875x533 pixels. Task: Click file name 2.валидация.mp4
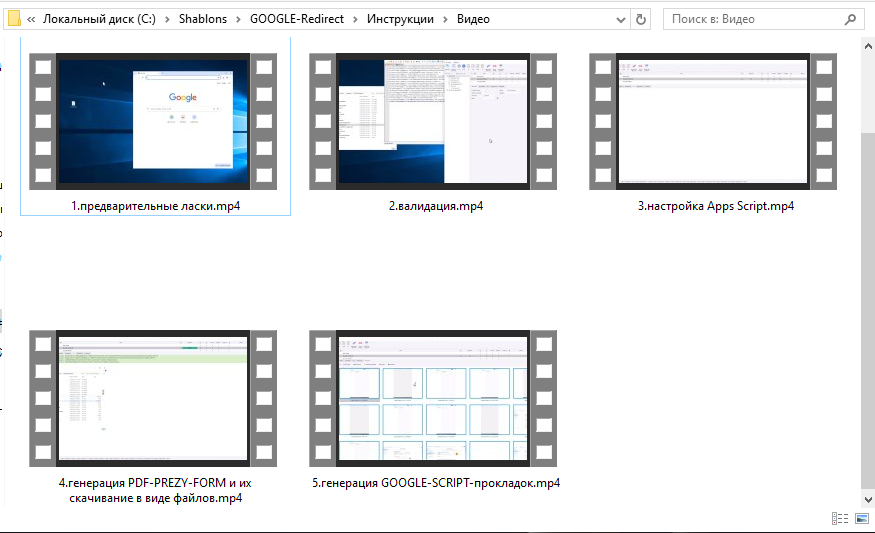436,206
